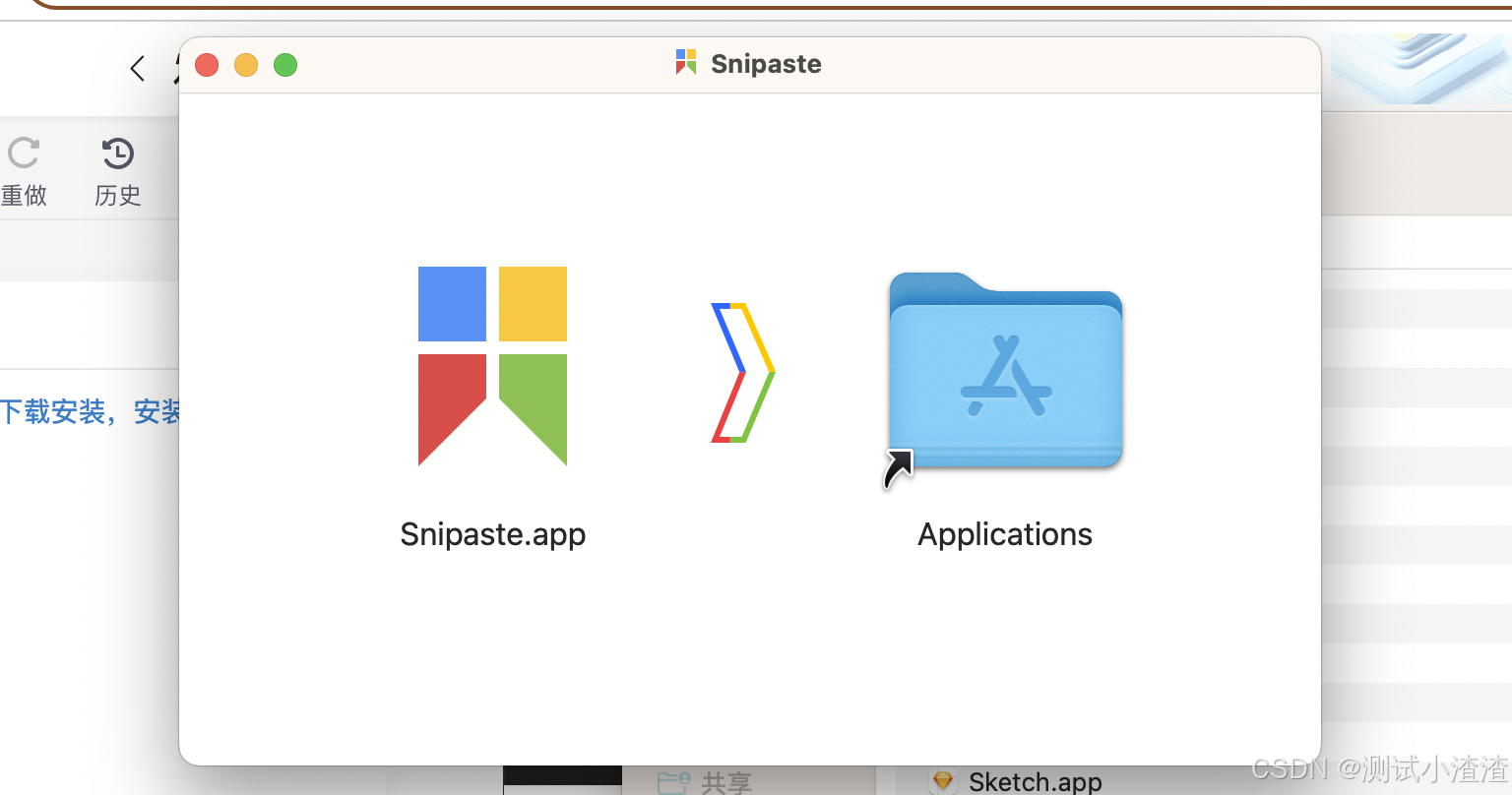The width and height of the screenshot is (1512, 795).
Task: Select Sketch.app in the background Finder list
Action: (x=1018, y=781)
